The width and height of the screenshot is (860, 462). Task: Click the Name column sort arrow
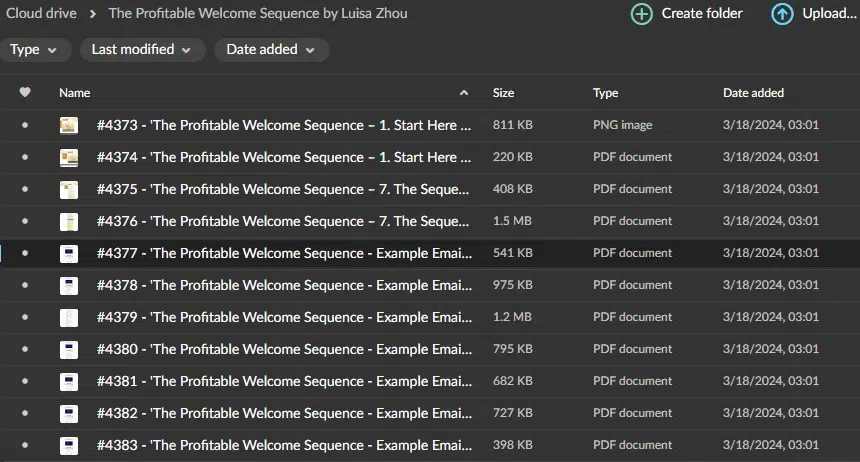pos(464,93)
